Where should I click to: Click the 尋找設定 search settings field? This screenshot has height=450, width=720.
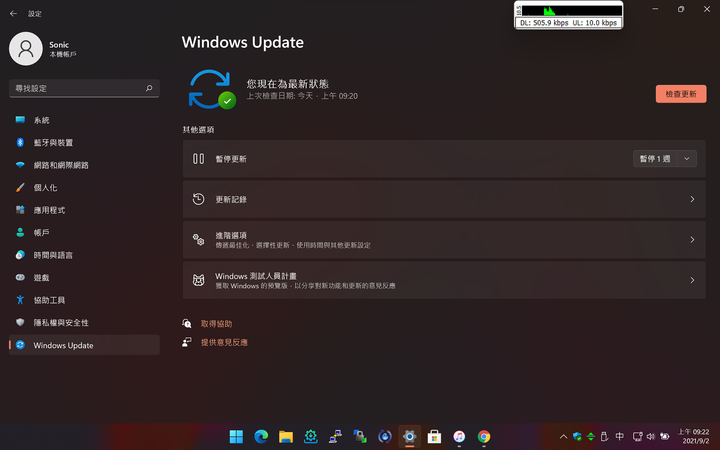pyautogui.click(x=84, y=88)
